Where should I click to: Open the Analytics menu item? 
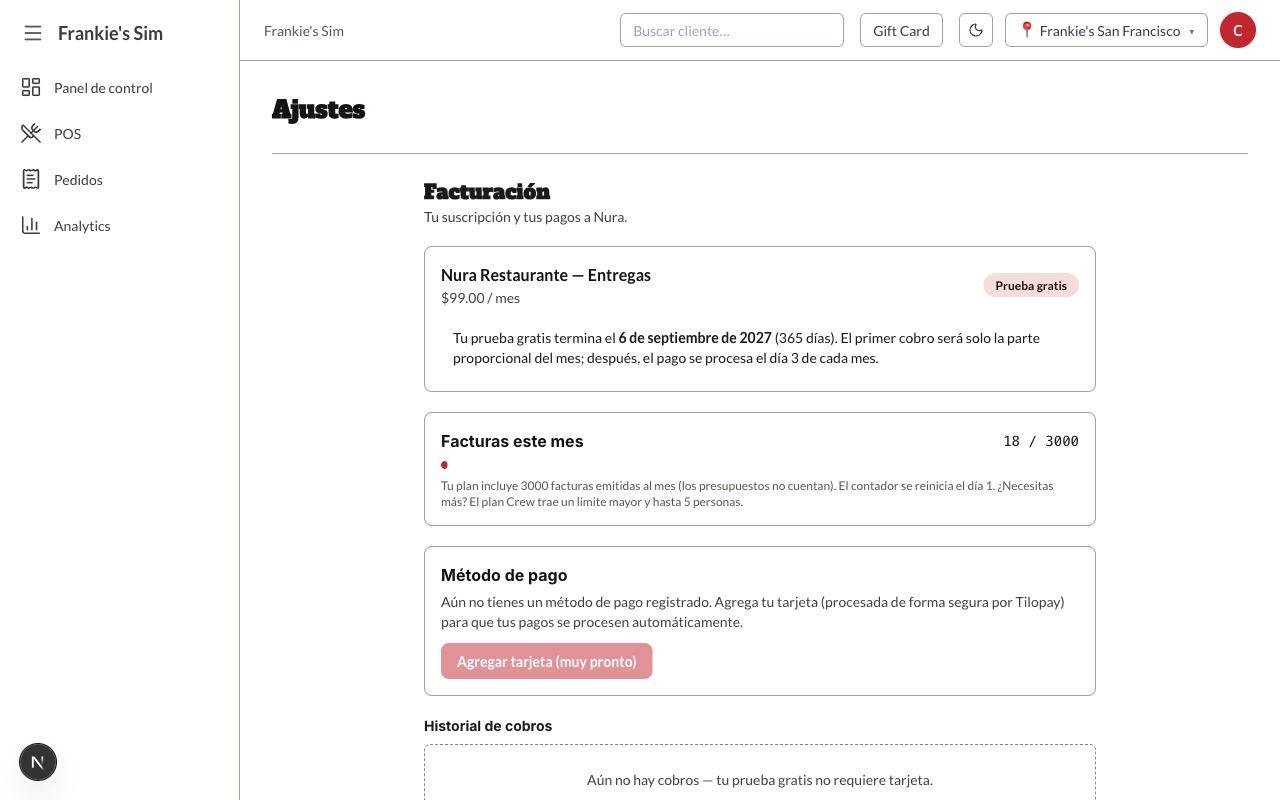pyautogui.click(x=119, y=226)
